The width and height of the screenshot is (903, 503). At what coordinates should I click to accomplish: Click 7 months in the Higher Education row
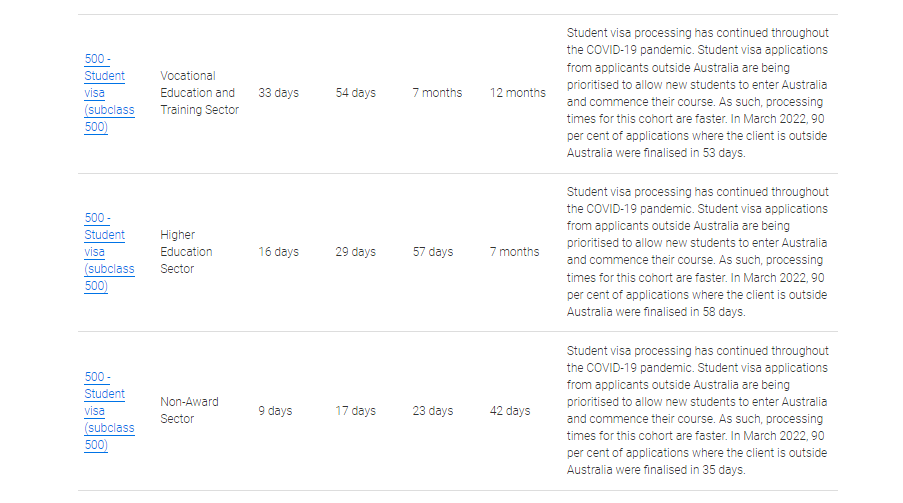514,252
